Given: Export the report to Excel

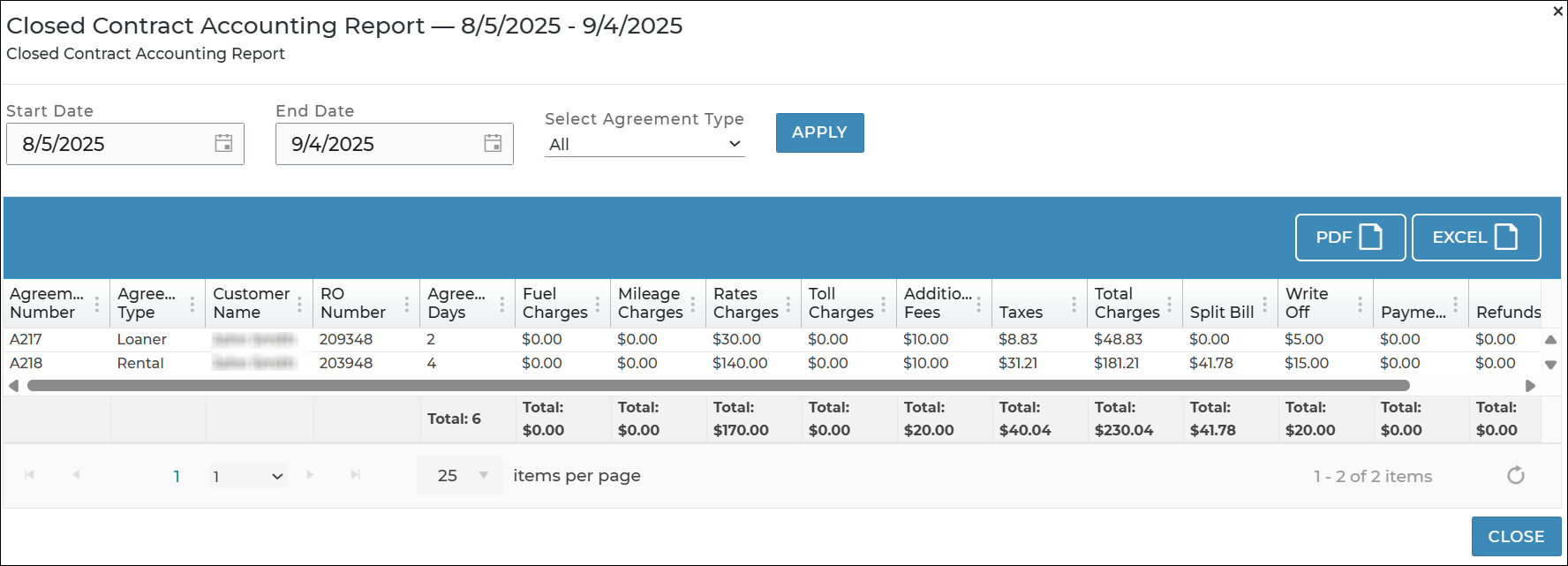Looking at the screenshot, I should tap(1475, 238).
